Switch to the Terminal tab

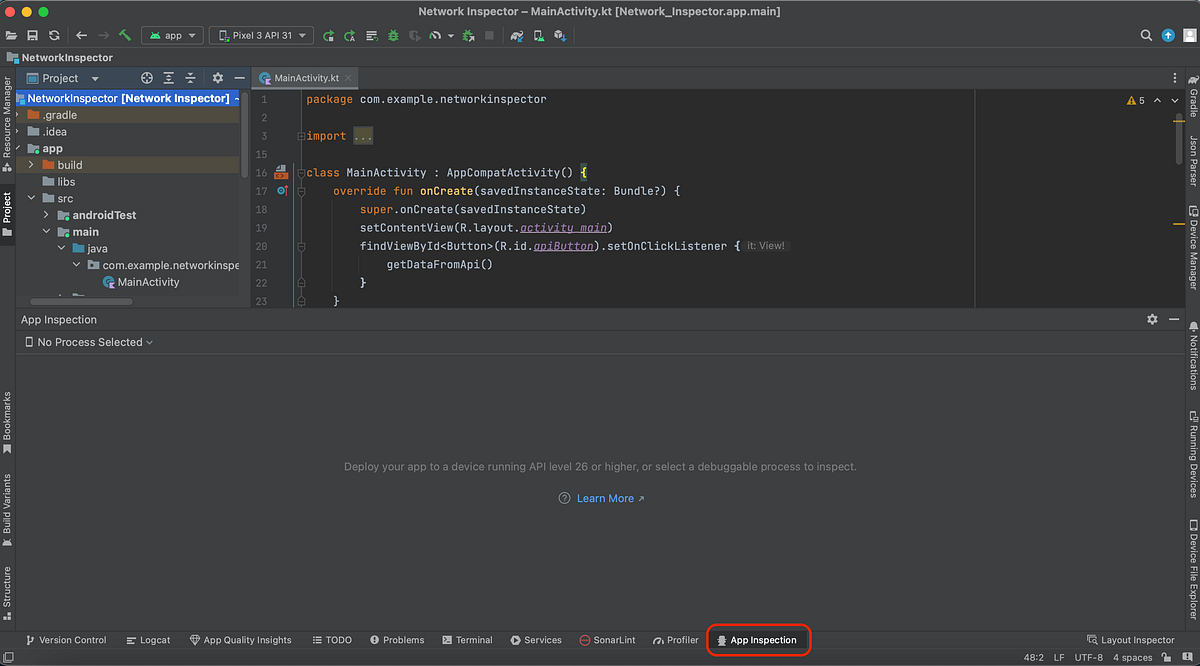[x=467, y=640]
